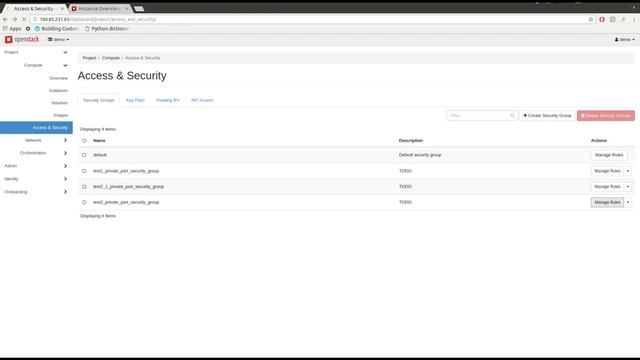Open actions dropdown for test2_private_port_security_group

pos(628,202)
